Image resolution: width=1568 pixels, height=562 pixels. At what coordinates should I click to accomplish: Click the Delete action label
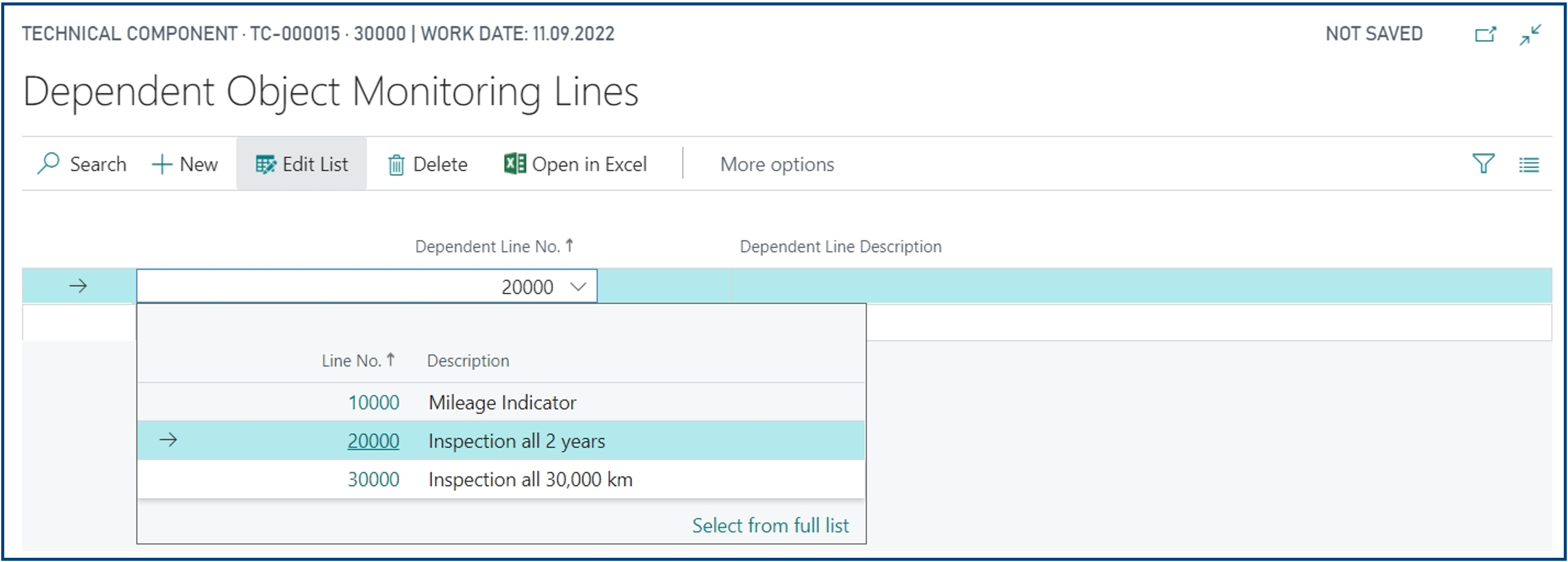[x=440, y=164]
